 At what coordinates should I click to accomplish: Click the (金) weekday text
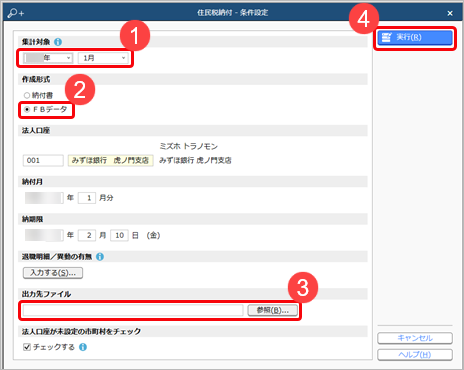tap(153, 235)
